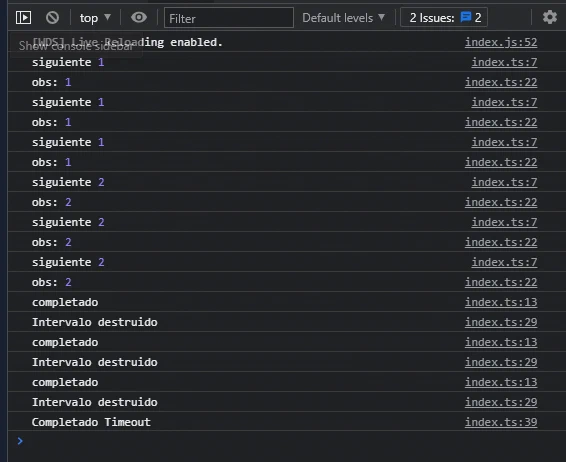Screen dimensions: 566x462
Task: Focus the Filter input field
Action: tap(229, 18)
